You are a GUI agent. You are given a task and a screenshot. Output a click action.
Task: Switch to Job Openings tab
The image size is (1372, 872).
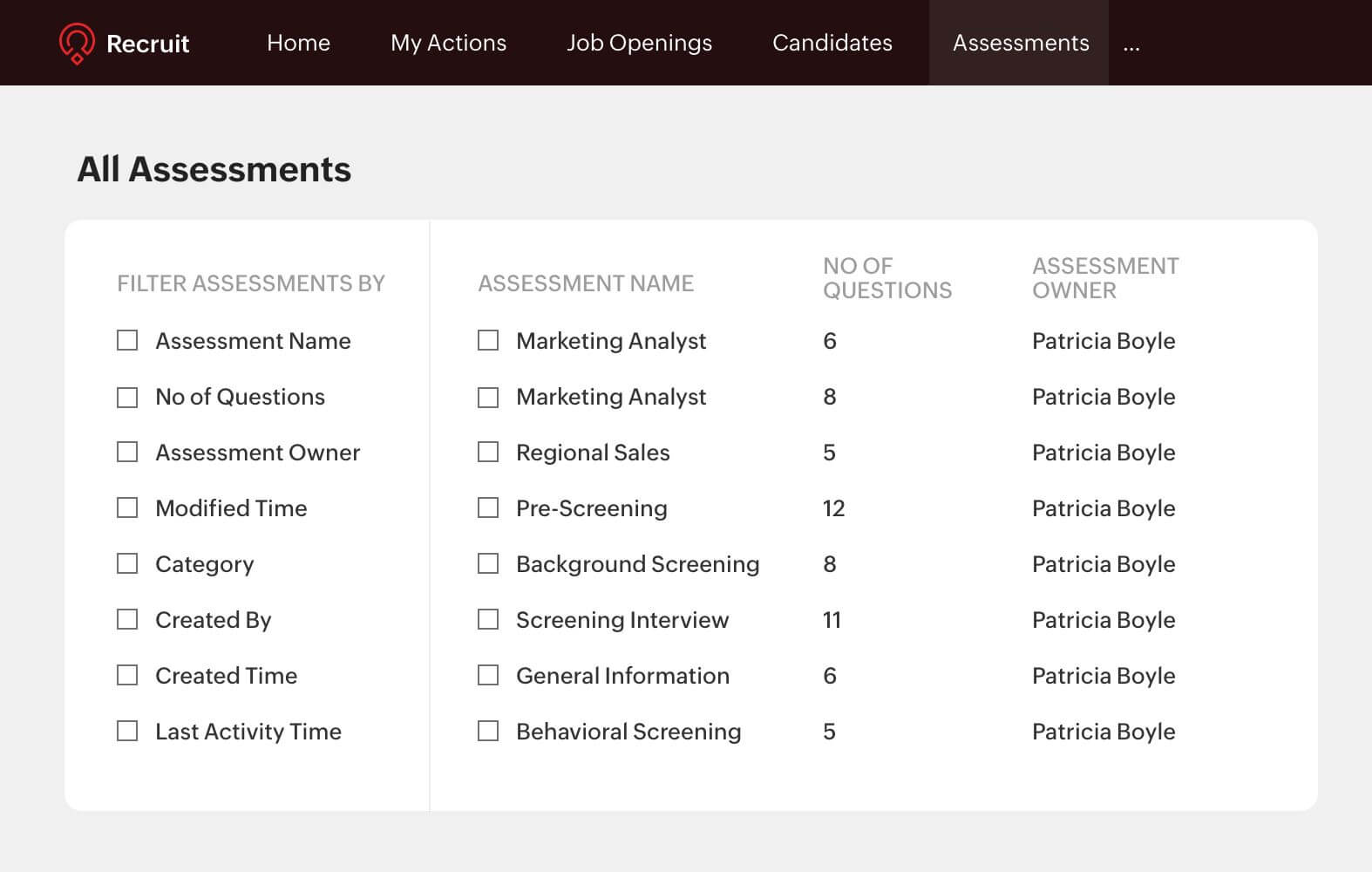(639, 43)
